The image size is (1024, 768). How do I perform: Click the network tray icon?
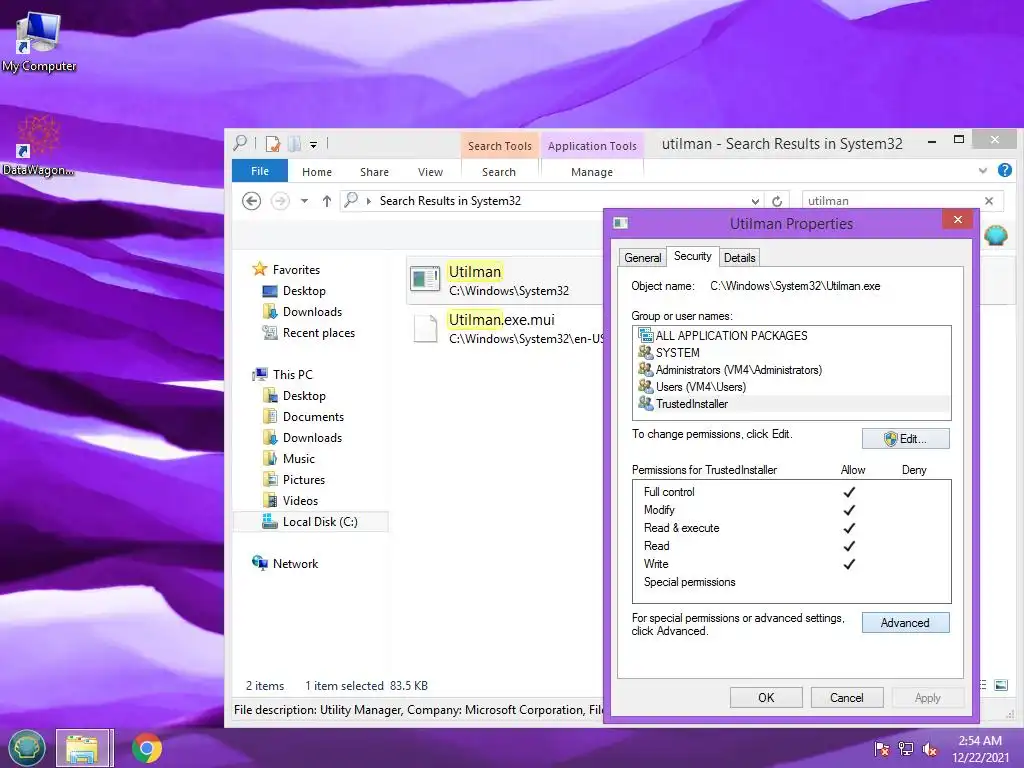click(906, 749)
